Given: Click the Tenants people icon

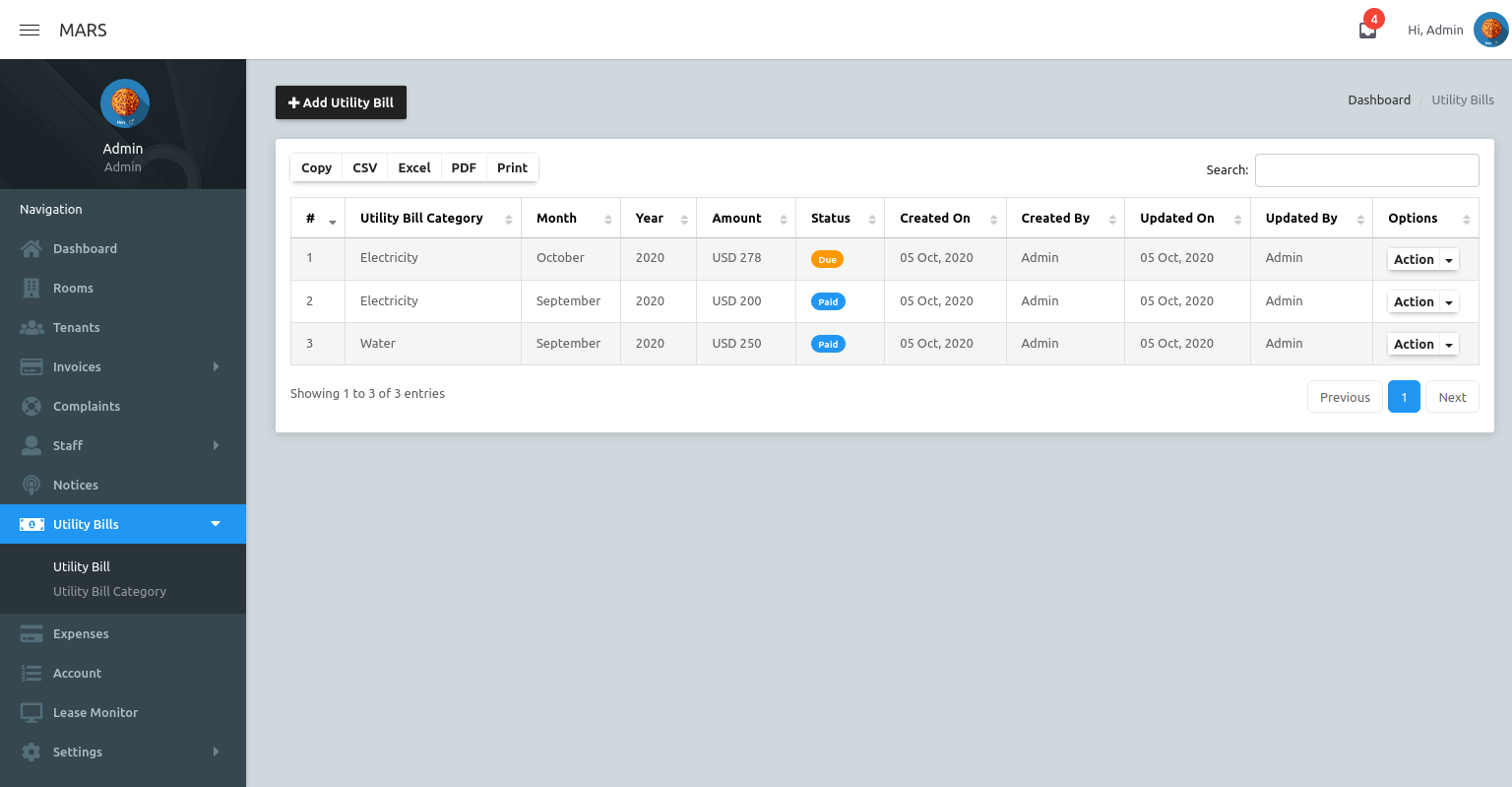Looking at the screenshot, I should tap(31, 327).
